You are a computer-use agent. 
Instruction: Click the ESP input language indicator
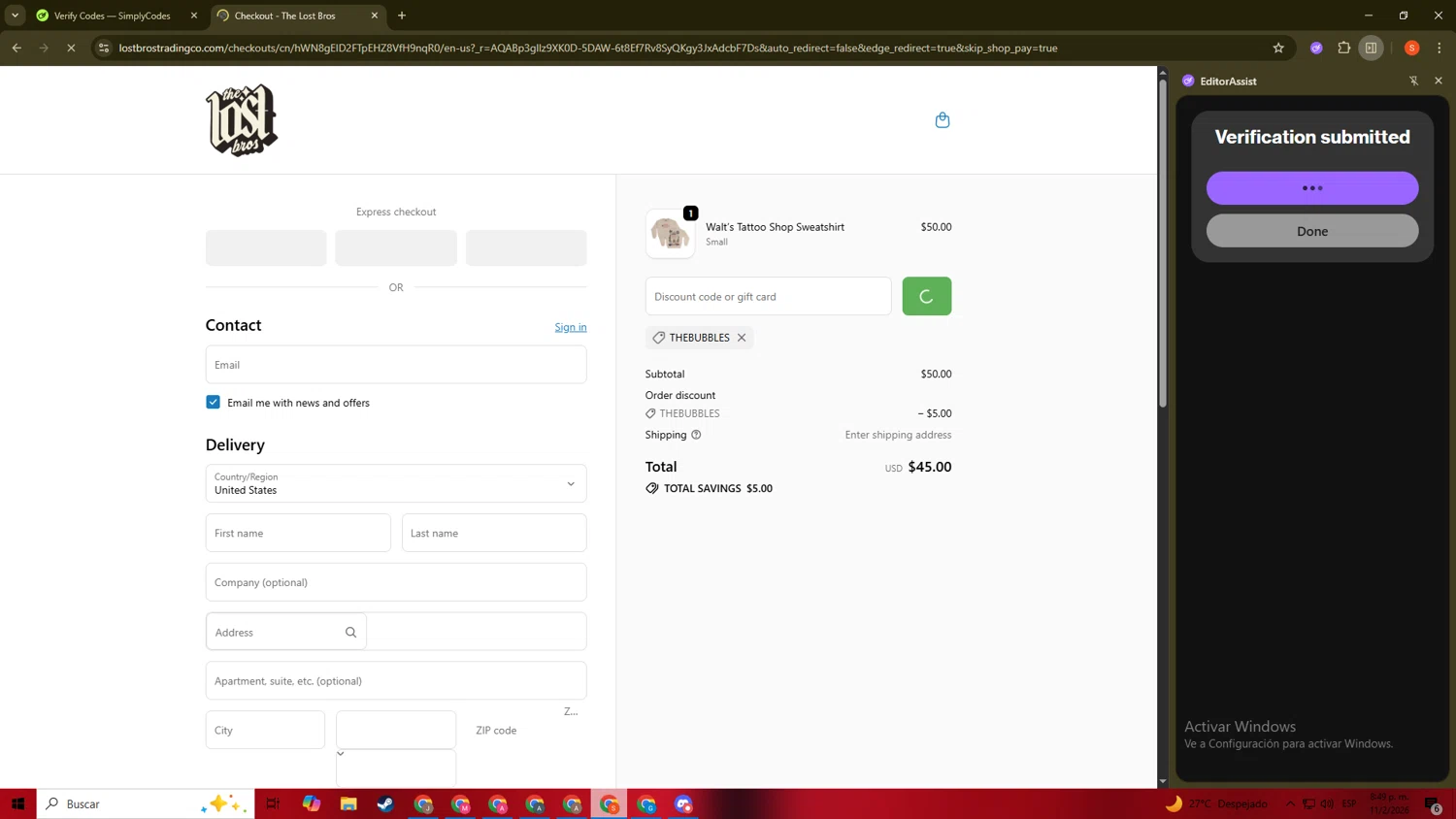pyautogui.click(x=1349, y=803)
